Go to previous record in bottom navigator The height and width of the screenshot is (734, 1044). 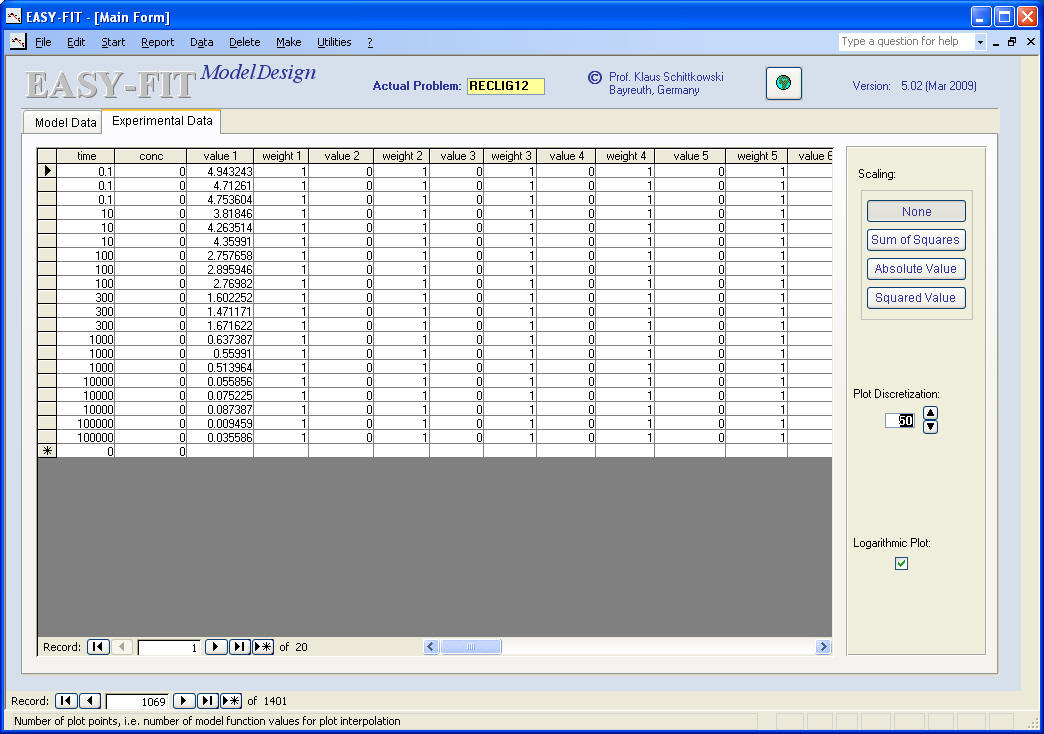[90, 701]
